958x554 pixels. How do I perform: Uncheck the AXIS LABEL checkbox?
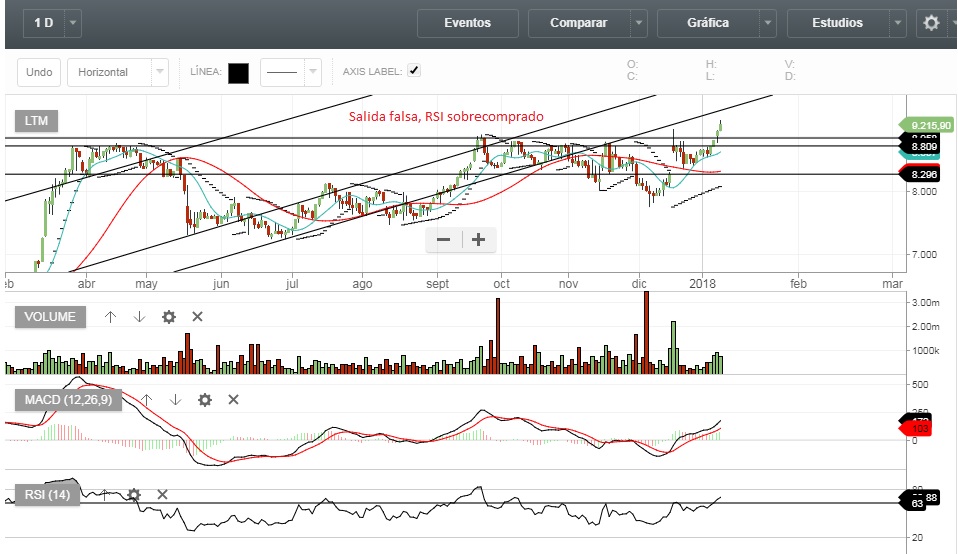tap(414, 71)
